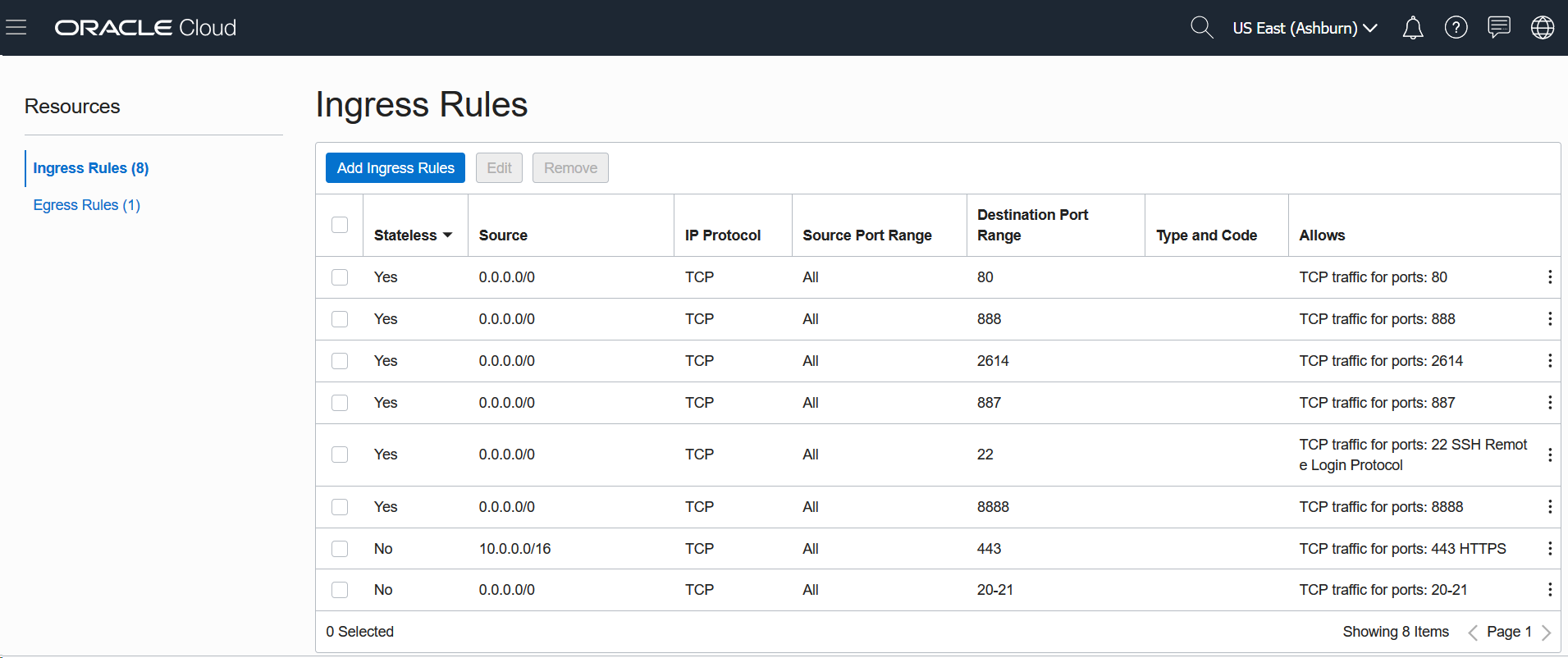Go to the previous page arrow
Screen dimensions: 1568x658
[x=1473, y=632]
